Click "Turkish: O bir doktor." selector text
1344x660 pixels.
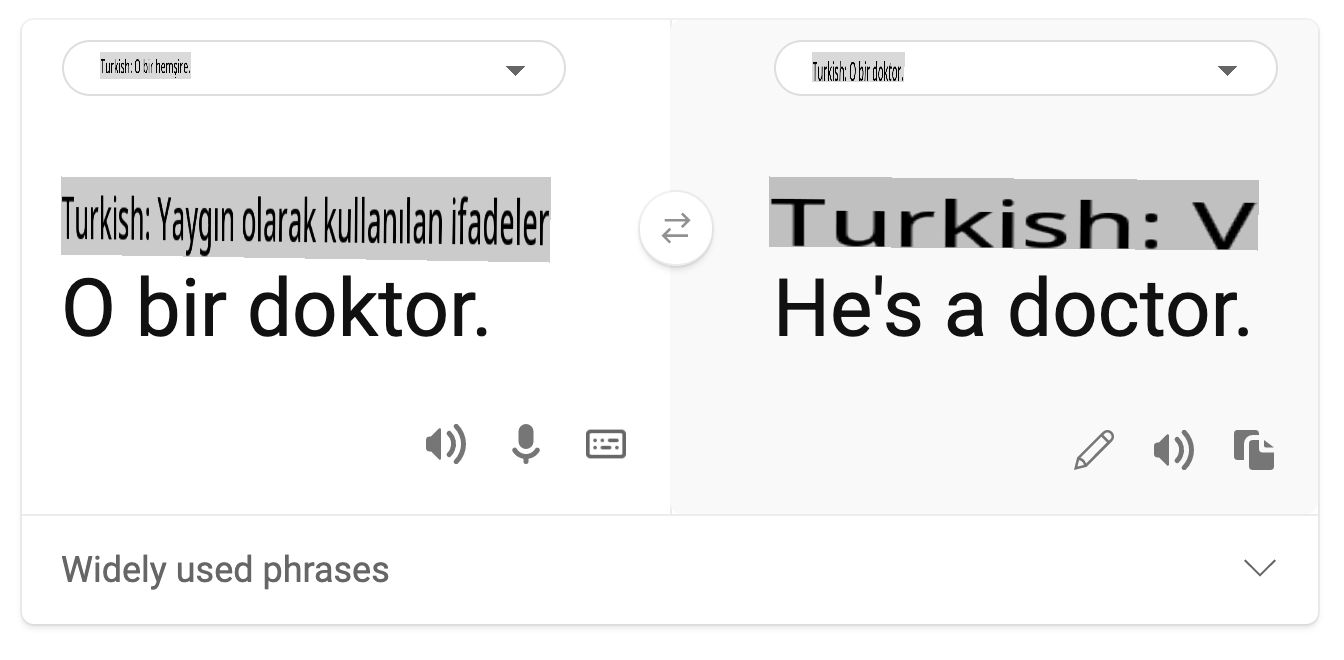[858, 71]
